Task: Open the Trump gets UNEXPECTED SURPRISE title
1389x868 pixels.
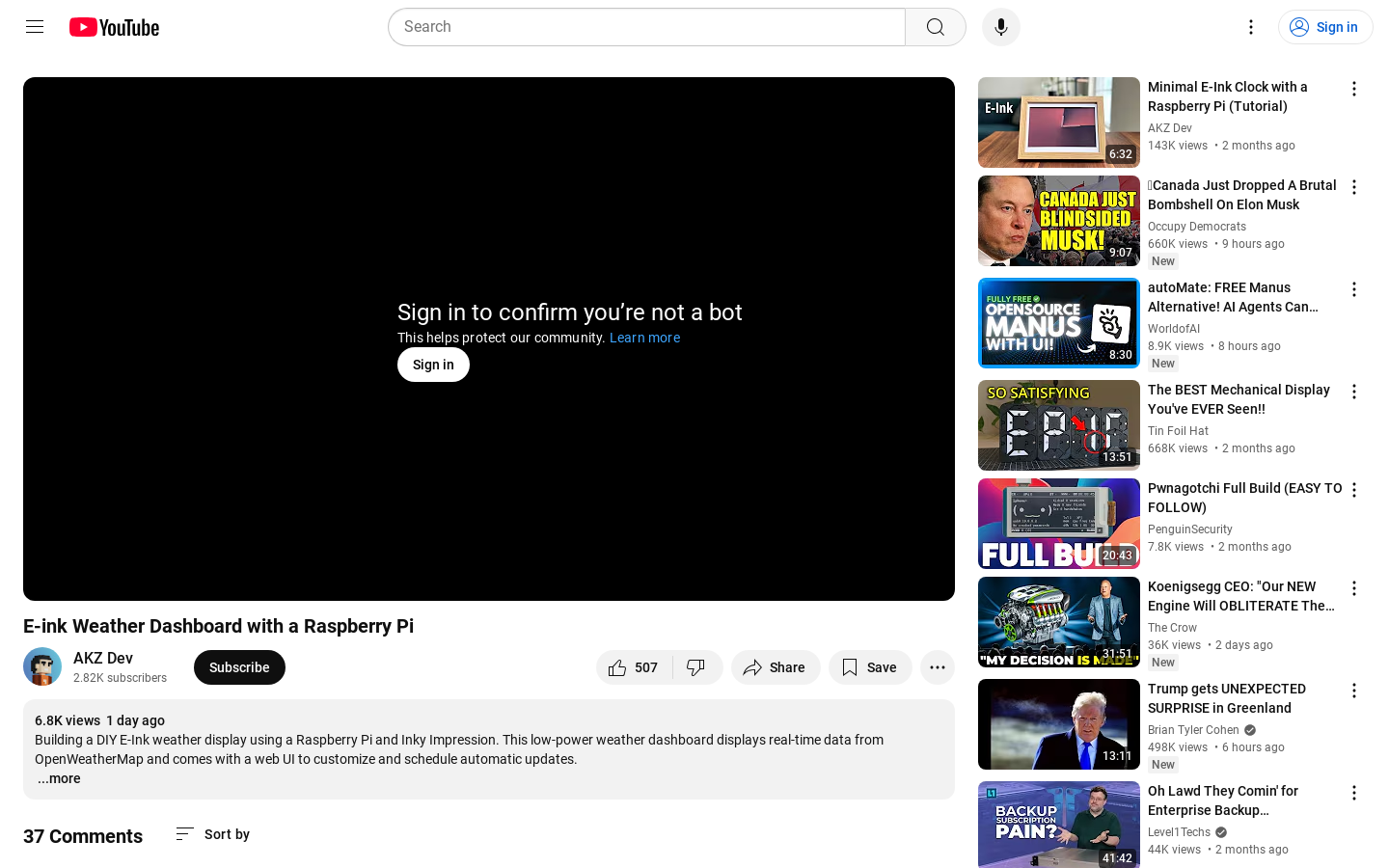Action: 1227,698
